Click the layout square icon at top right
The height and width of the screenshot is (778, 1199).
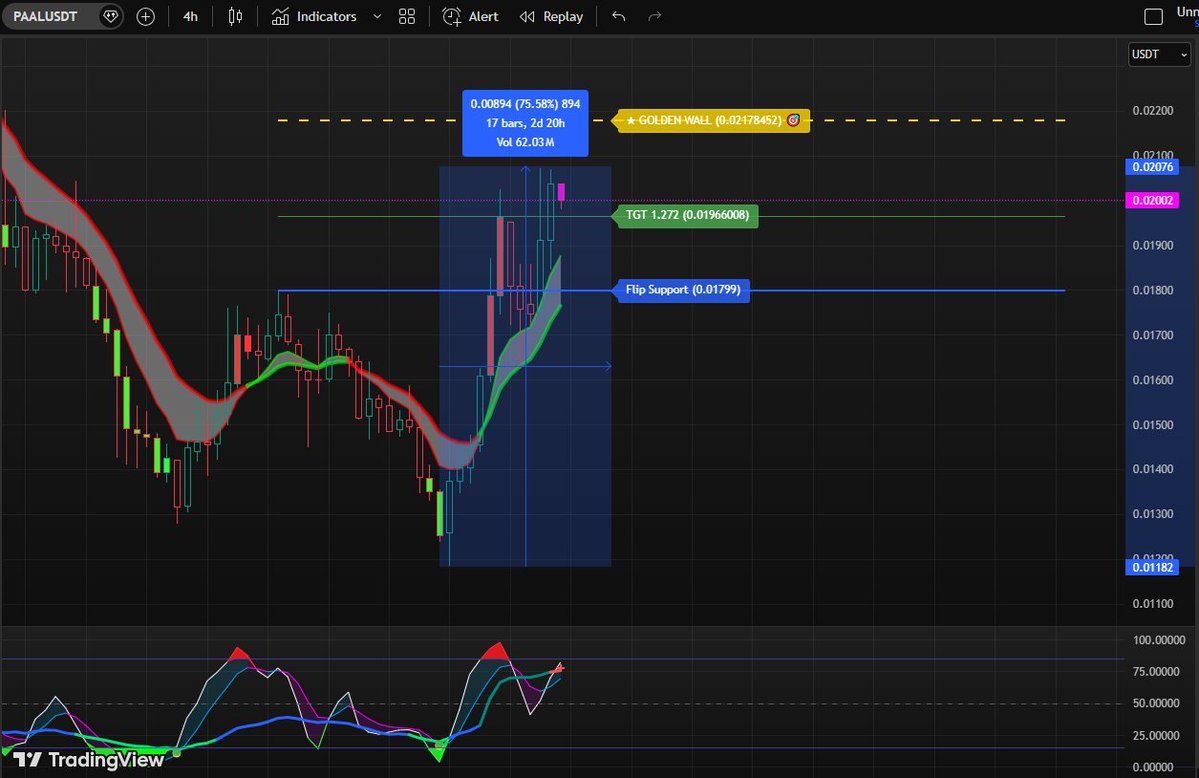(1153, 16)
